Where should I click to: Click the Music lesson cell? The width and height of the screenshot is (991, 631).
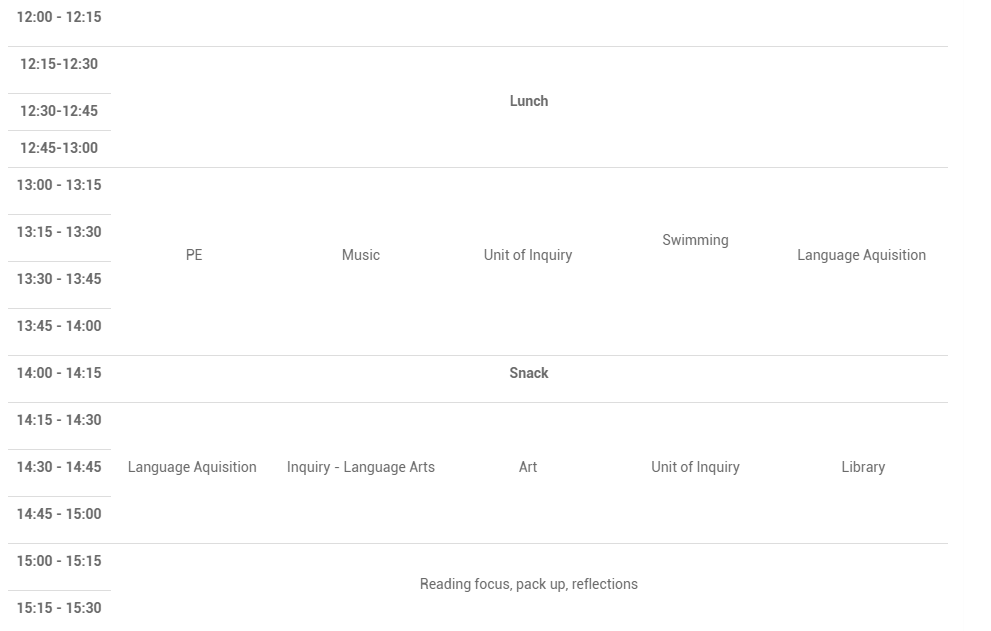click(360, 255)
